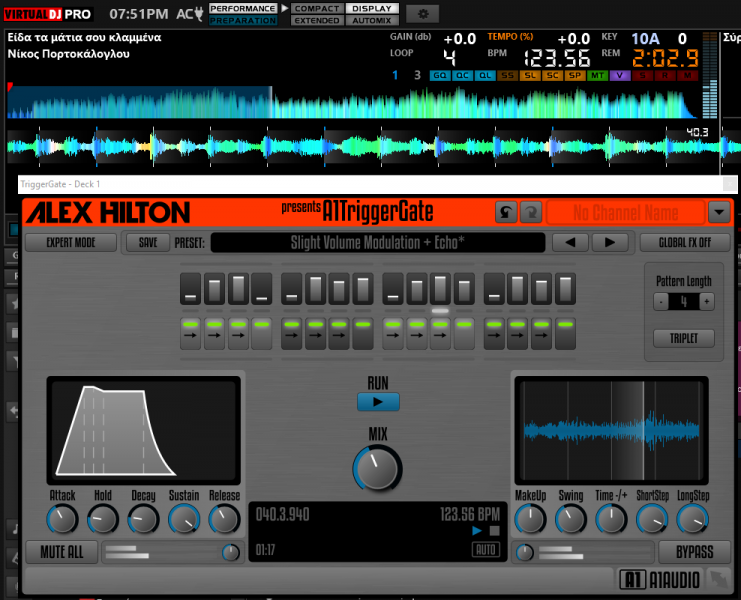Click the A1AUDIO logo
741x600 pixels.
click(660, 580)
